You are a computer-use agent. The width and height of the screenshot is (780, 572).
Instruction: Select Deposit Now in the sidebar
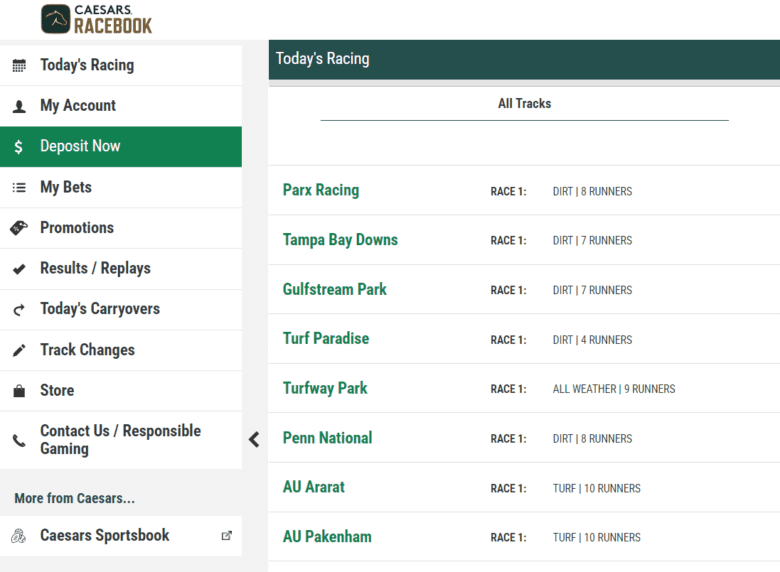121,147
